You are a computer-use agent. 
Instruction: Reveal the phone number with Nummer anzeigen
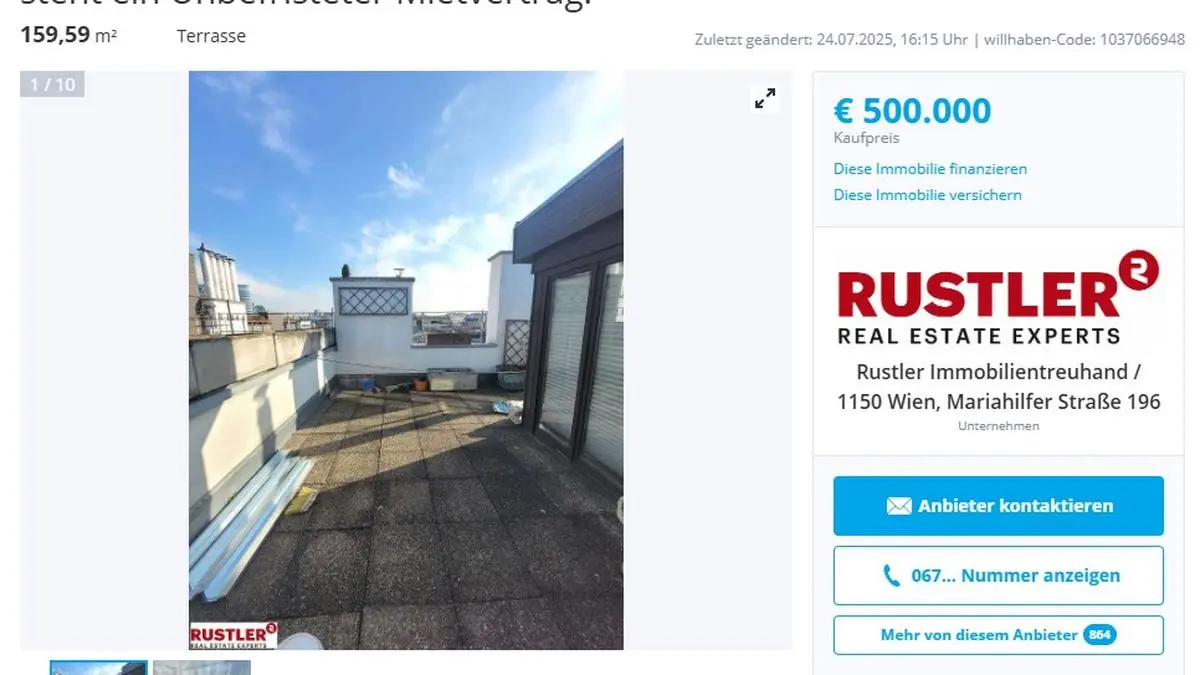(x=998, y=575)
